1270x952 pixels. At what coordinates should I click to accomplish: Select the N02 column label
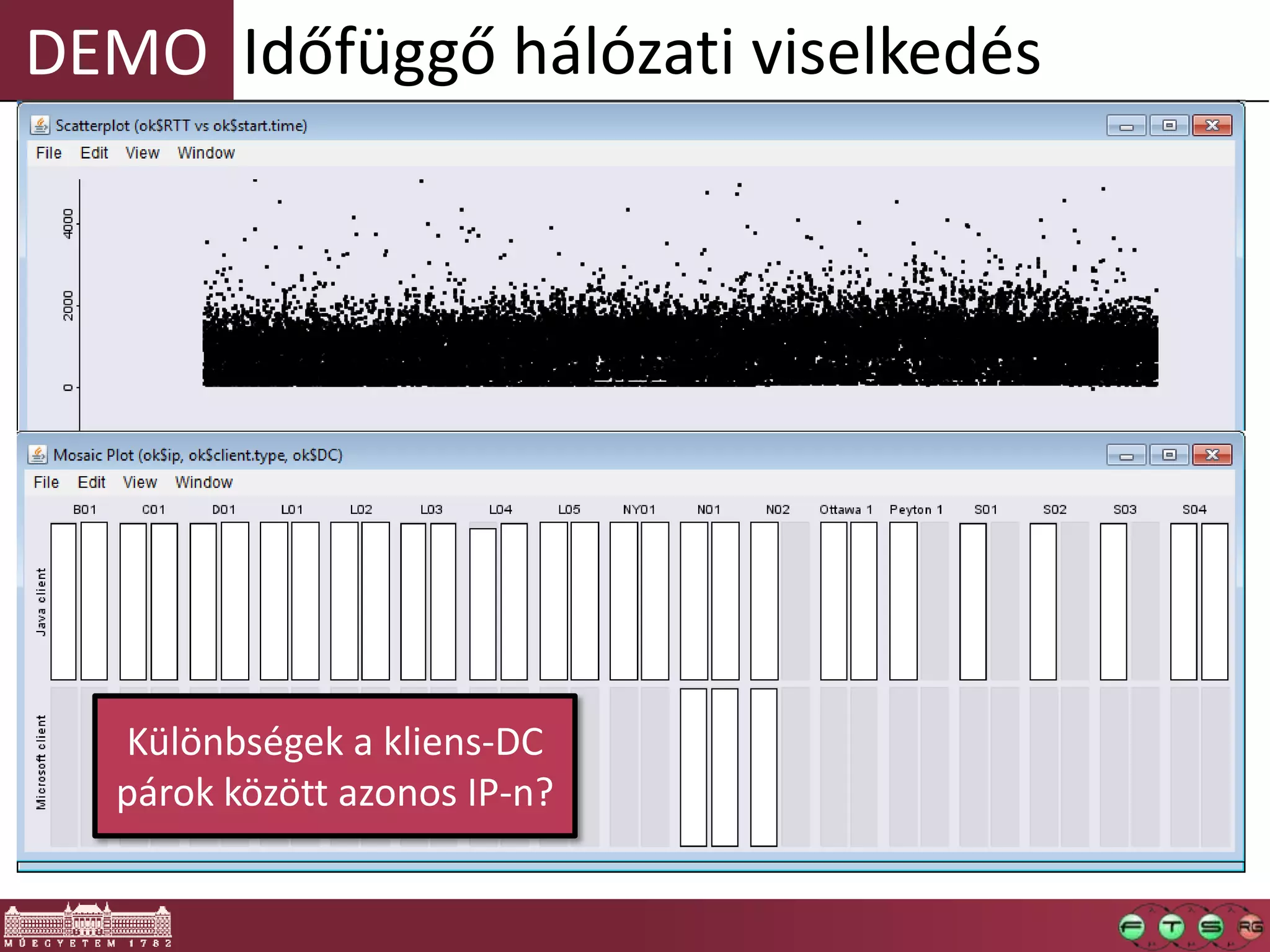[778, 509]
